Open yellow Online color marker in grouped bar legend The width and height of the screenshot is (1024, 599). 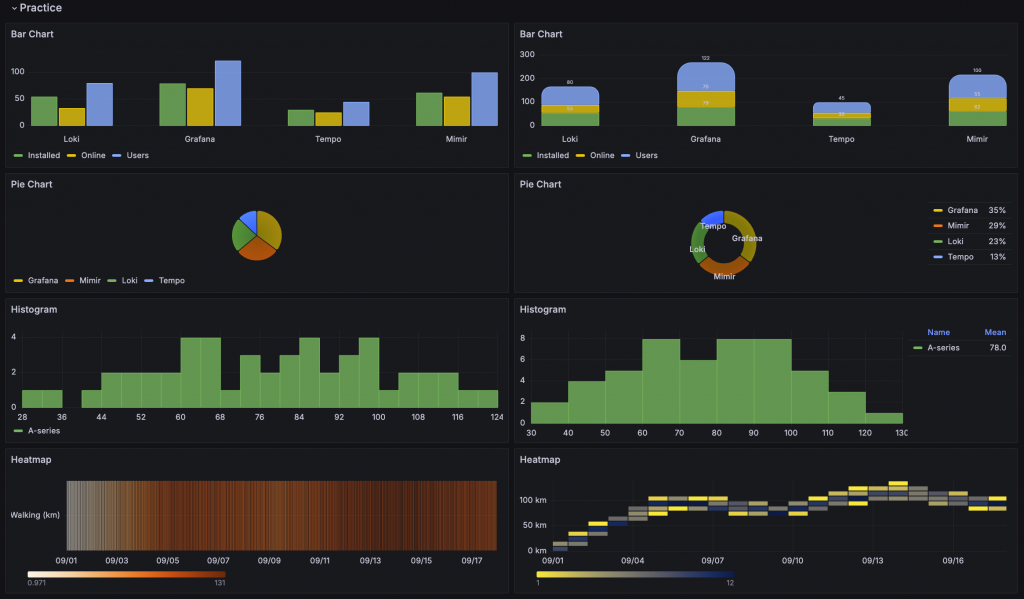point(71,155)
